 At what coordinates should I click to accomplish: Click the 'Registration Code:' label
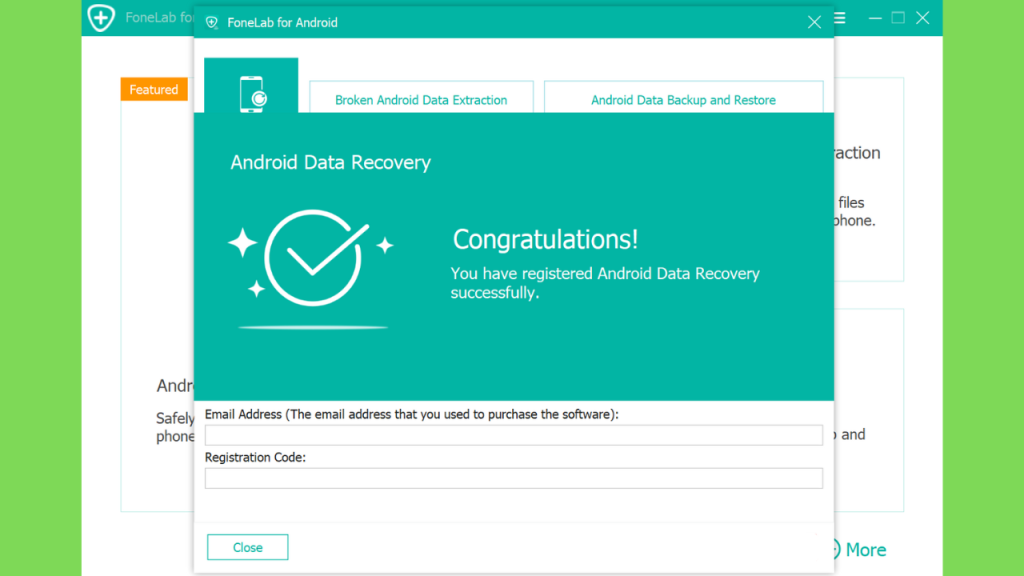[255, 458]
